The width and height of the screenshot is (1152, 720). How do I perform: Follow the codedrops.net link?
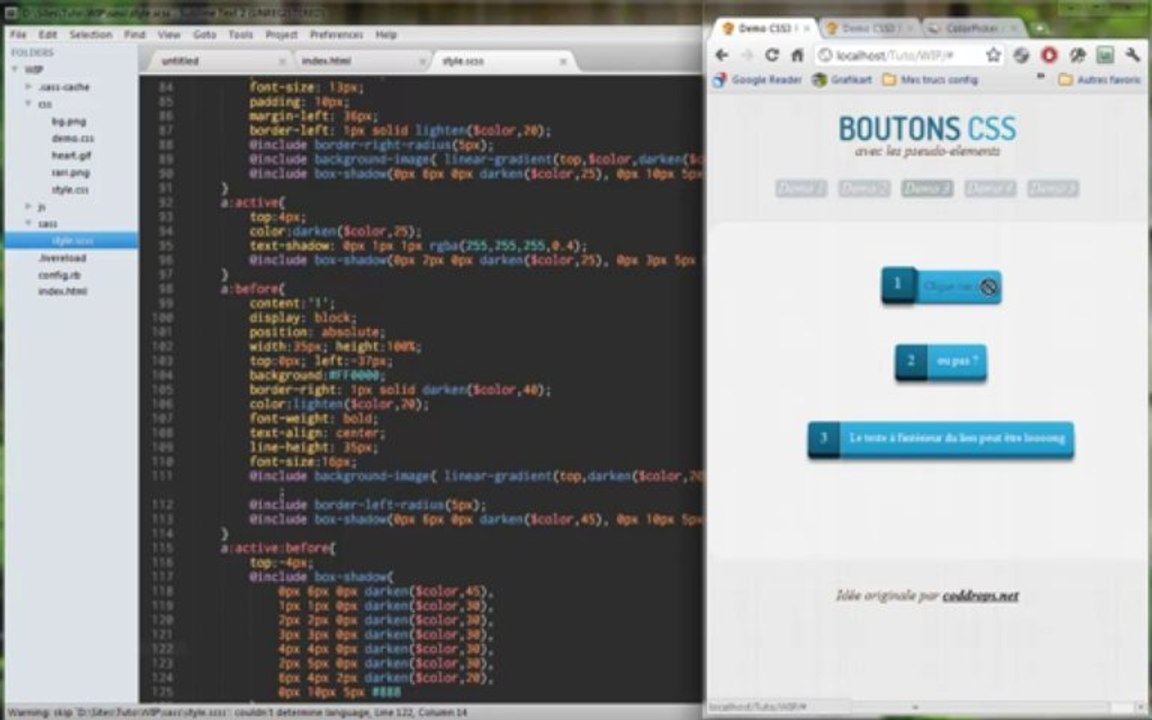tap(980, 596)
